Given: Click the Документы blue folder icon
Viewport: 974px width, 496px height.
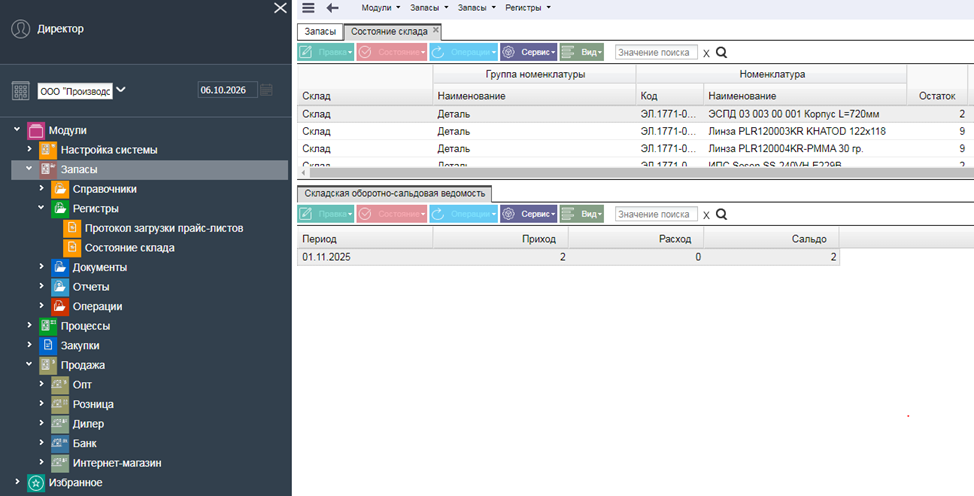Looking at the screenshot, I should pos(60,267).
